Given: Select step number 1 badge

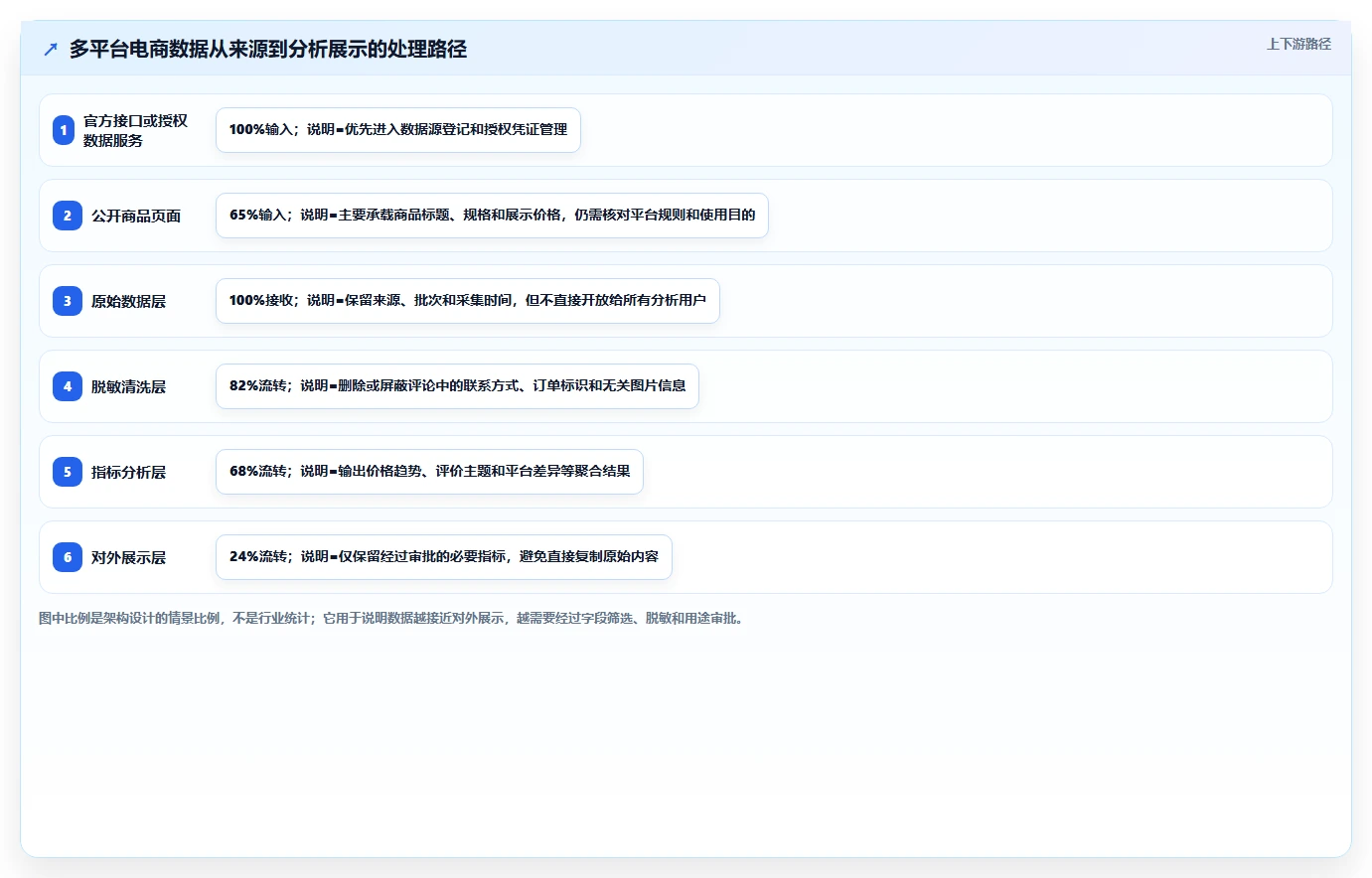Looking at the screenshot, I should (x=64, y=130).
